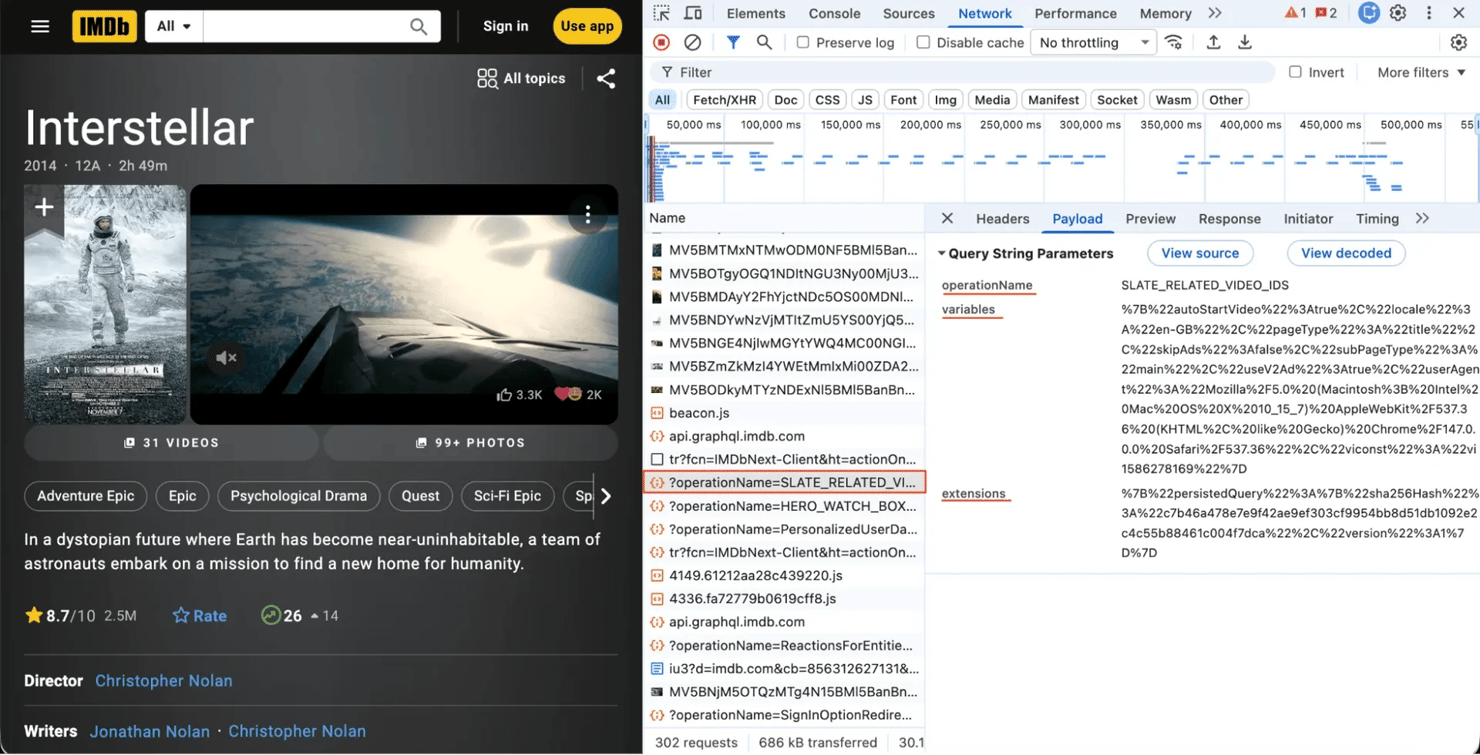Clear the network log
1480x755 pixels.
(x=692, y=42)
